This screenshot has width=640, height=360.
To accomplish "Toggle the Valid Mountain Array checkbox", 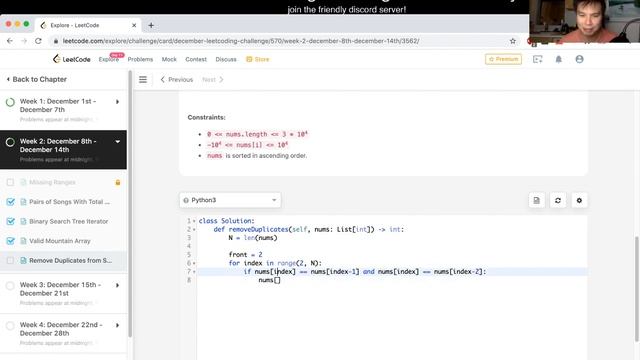I will 11,241.
